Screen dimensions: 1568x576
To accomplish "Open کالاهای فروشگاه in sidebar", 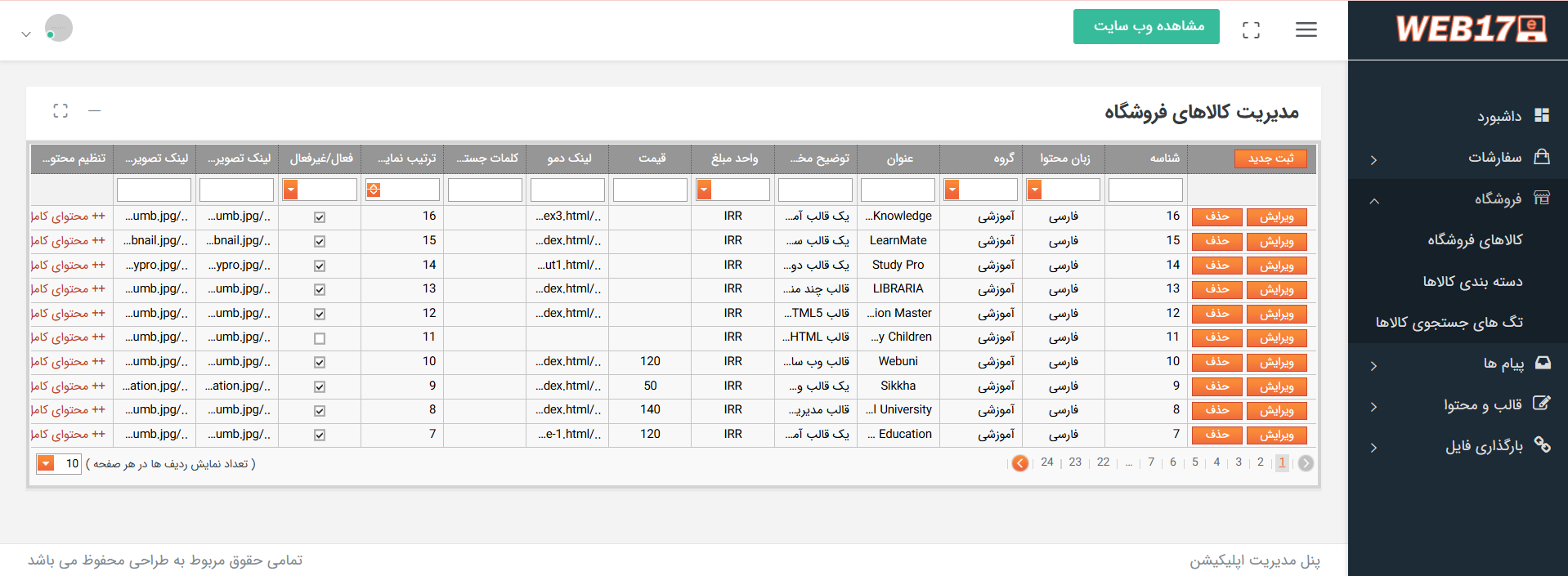I will point(1474,239).
